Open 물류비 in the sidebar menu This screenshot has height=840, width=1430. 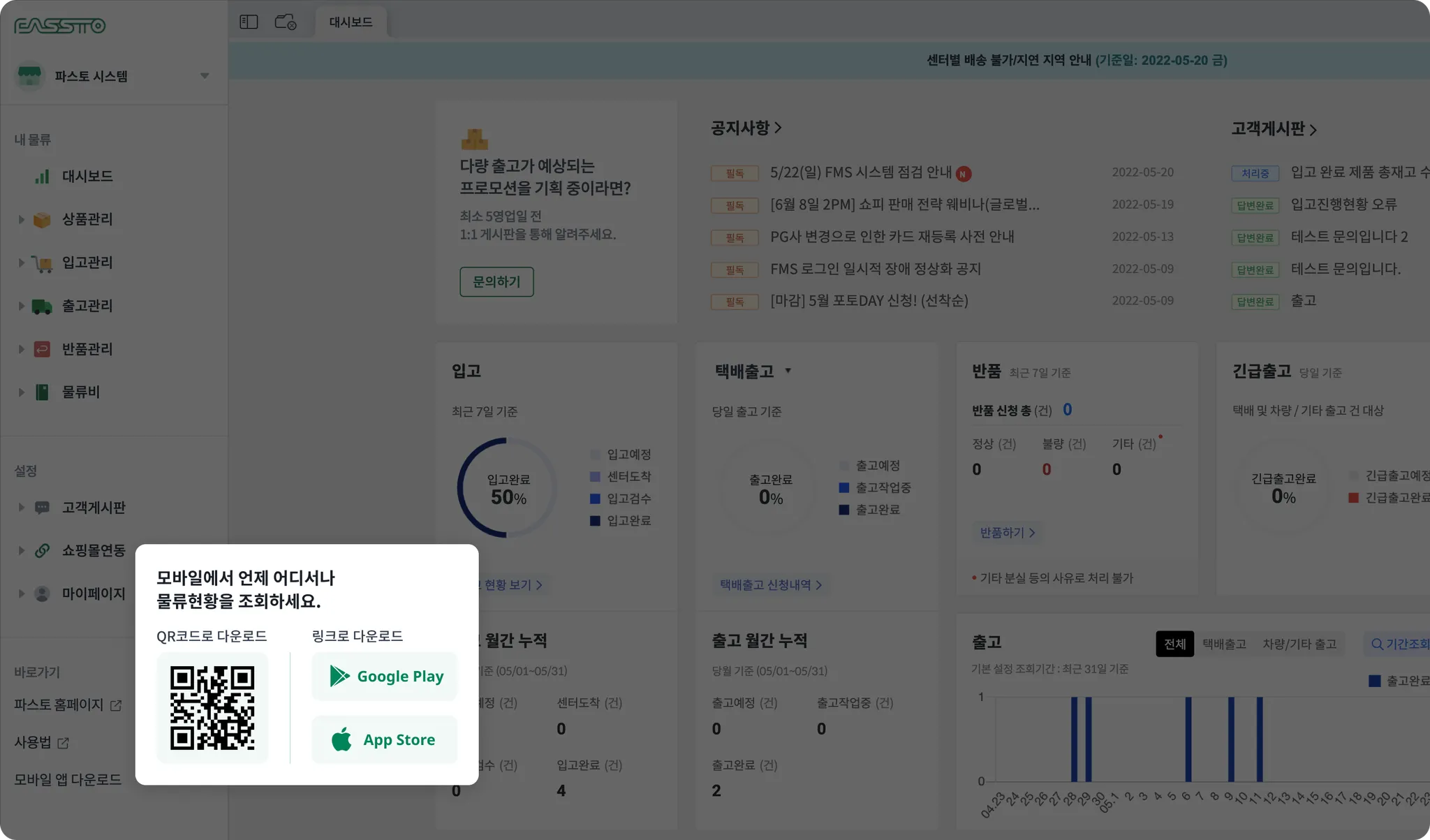pyautogui.click(x=80, y=392)
